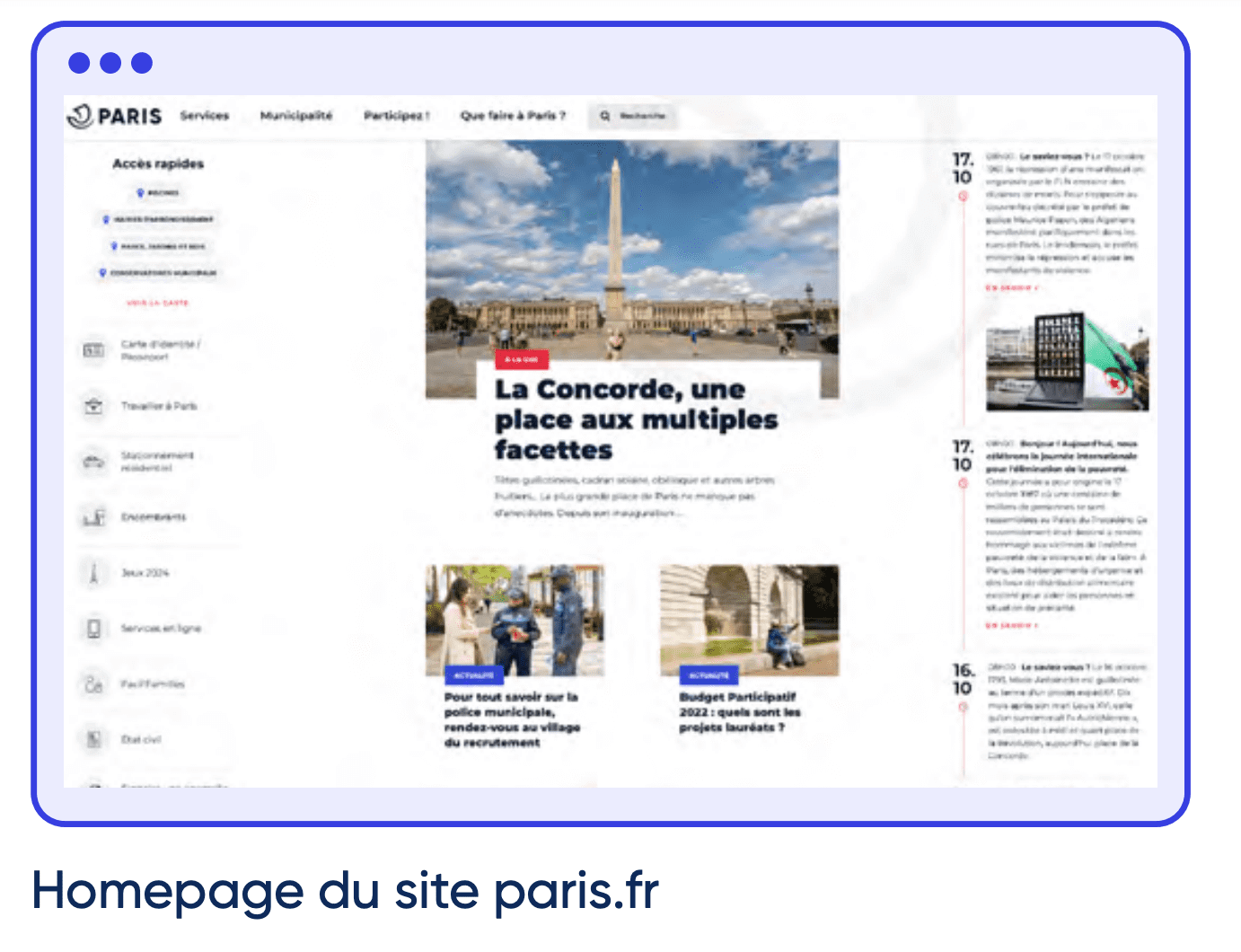
Task: Click the Encombrants furniture icon
Action: [x=93, y=517]
